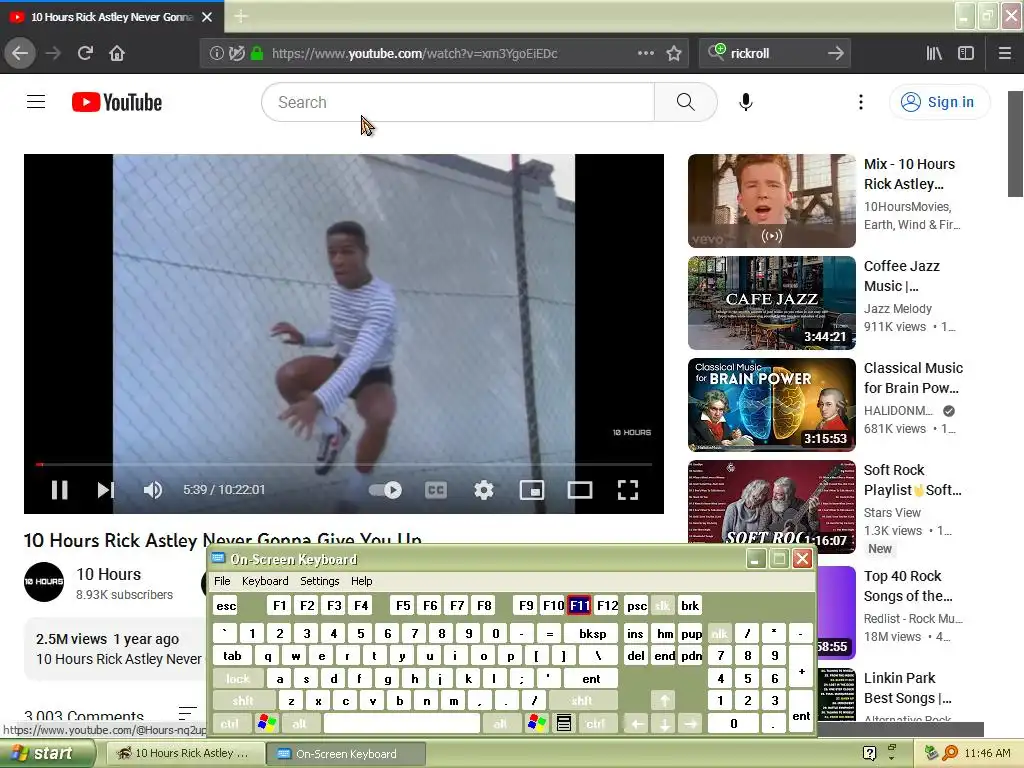
Task: Toggle the autoplay switch
Action: click(x=385, y=490)
